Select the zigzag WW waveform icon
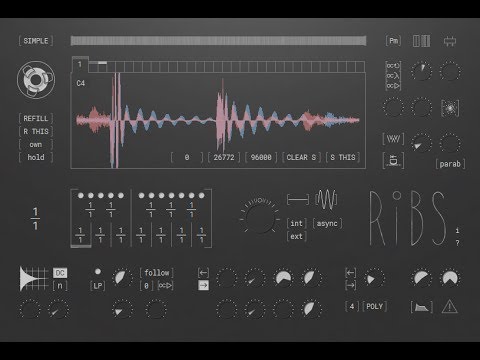The height and width of the screenshot is (360, 480). [x=393, y=139]
